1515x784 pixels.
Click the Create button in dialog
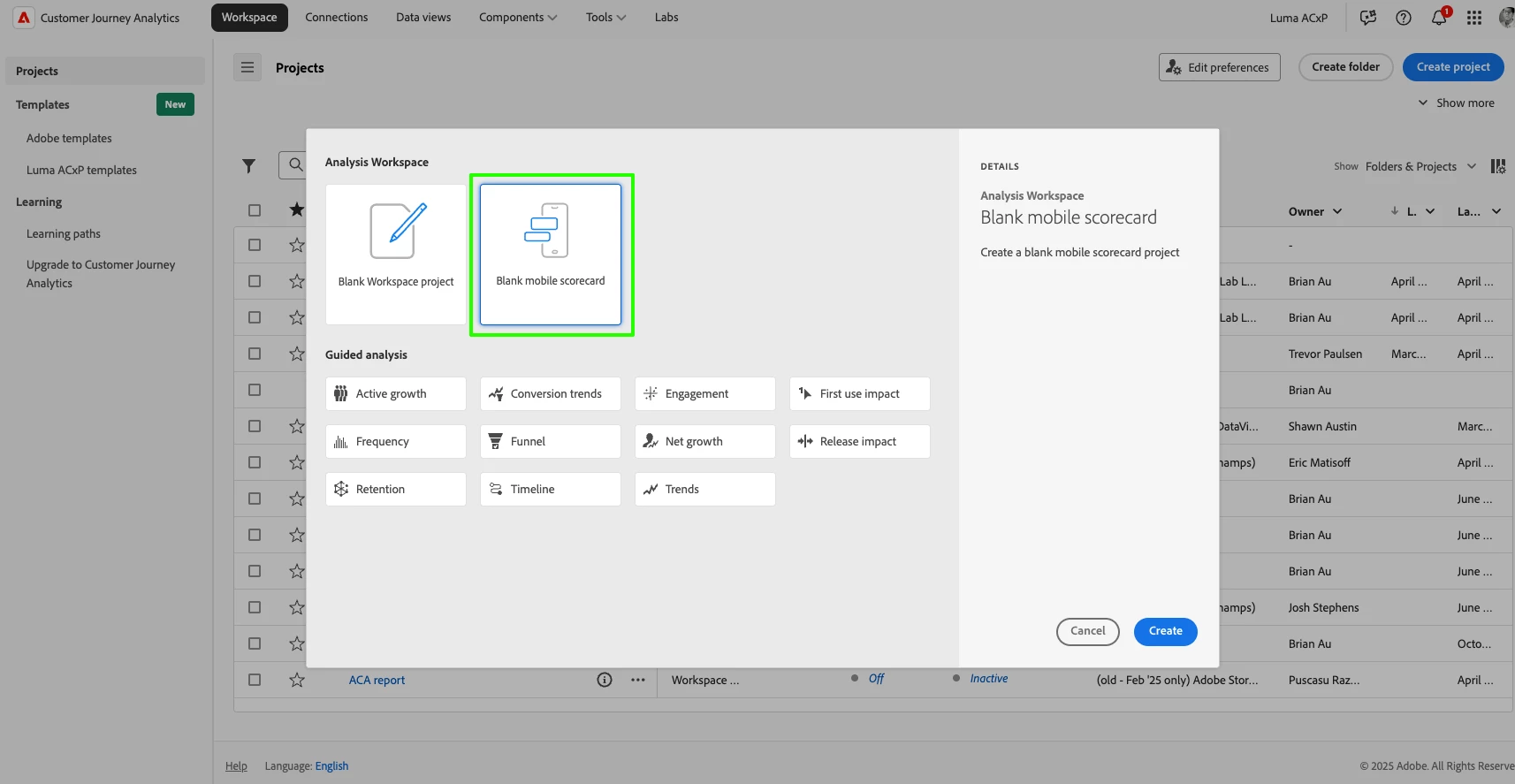(x=1165, y=631)
